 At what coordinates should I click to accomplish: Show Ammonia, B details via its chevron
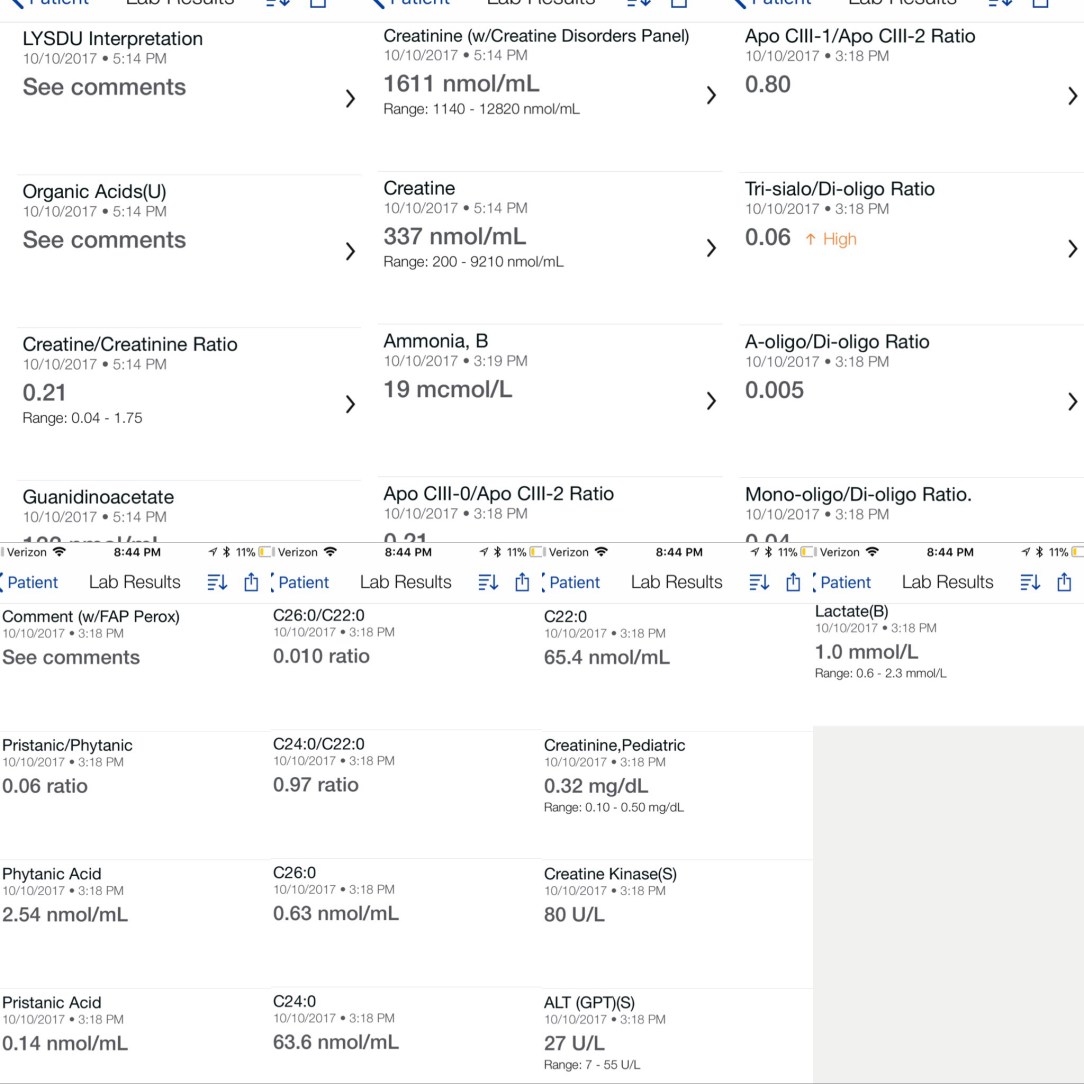click(x=711, y=401)
